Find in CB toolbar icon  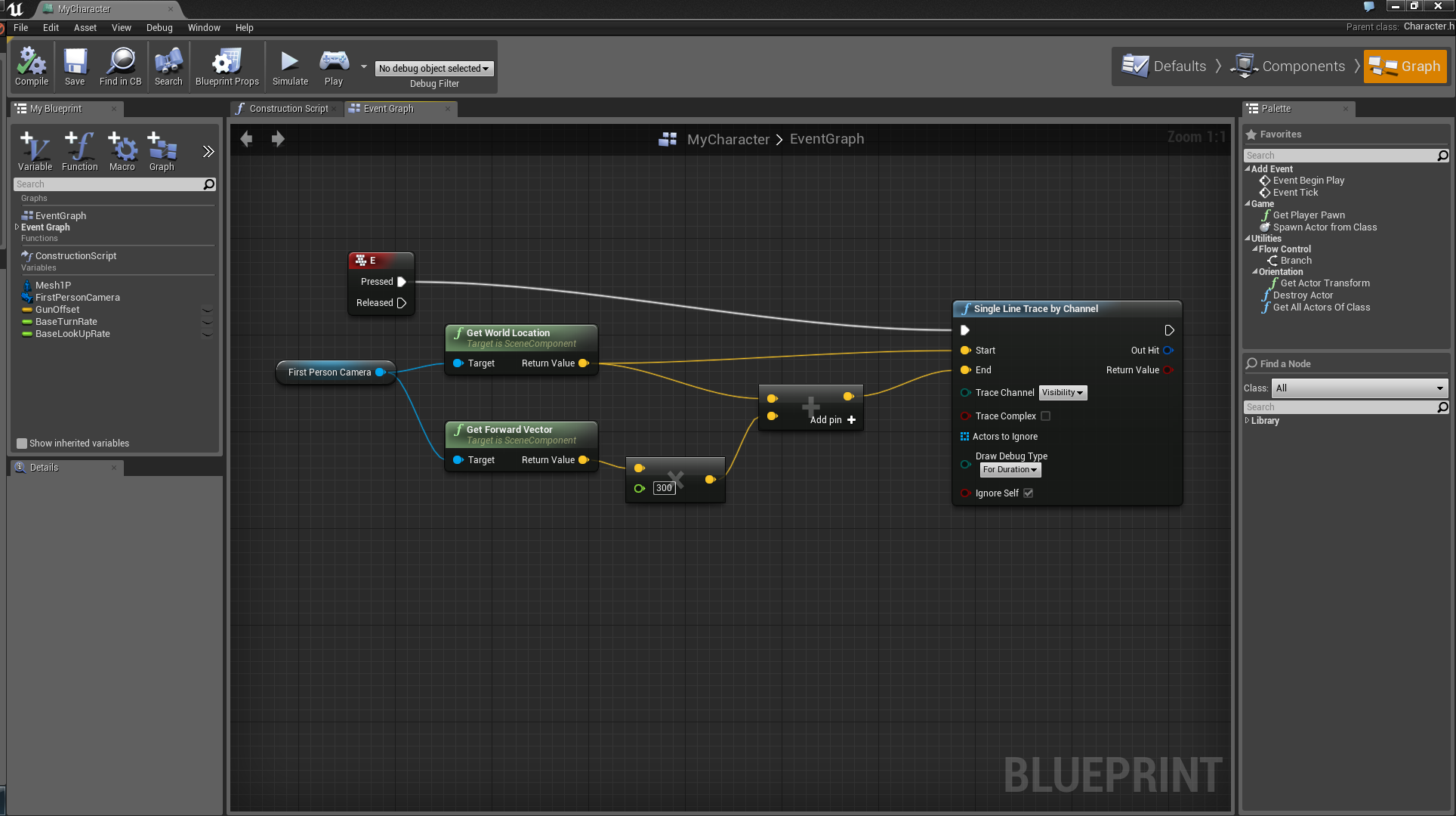[121, 66]
